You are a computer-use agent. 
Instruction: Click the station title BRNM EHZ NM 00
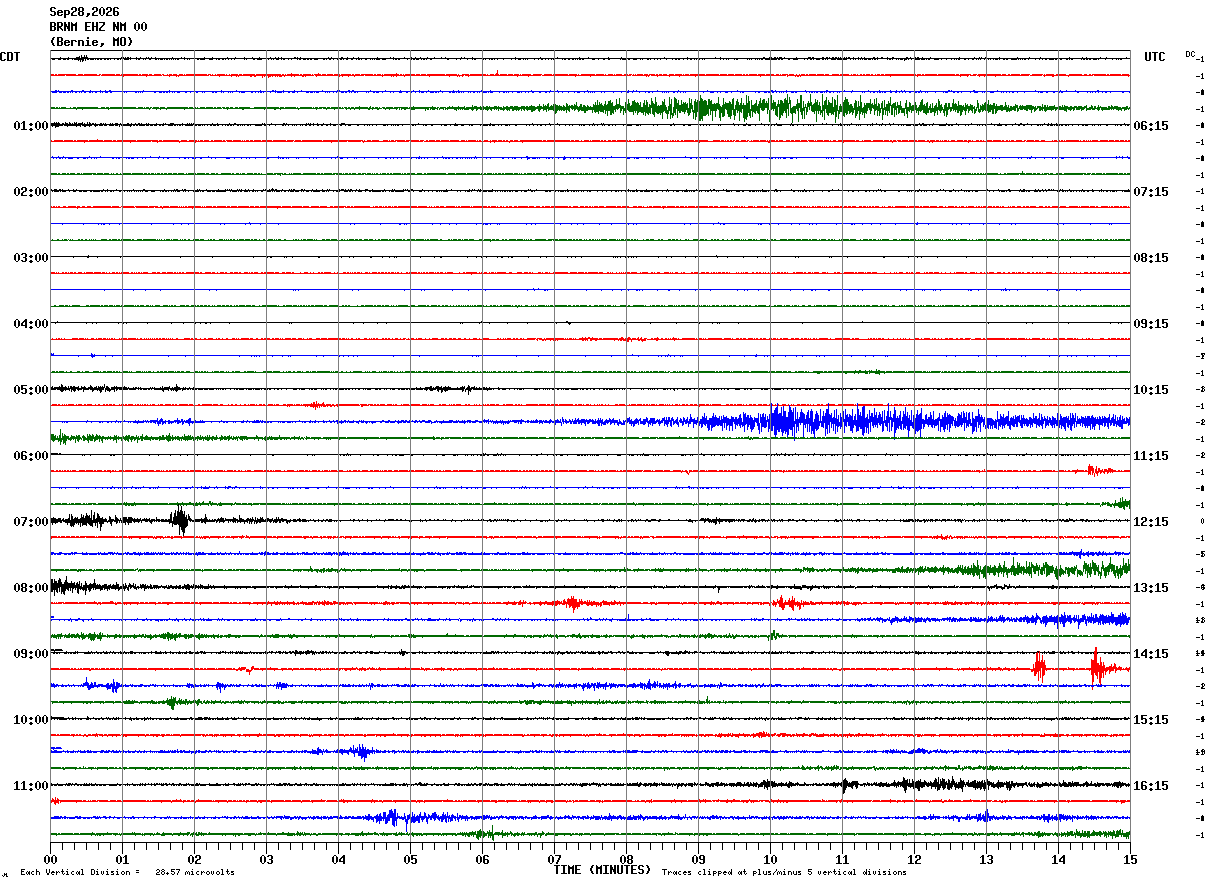(98, 27)
